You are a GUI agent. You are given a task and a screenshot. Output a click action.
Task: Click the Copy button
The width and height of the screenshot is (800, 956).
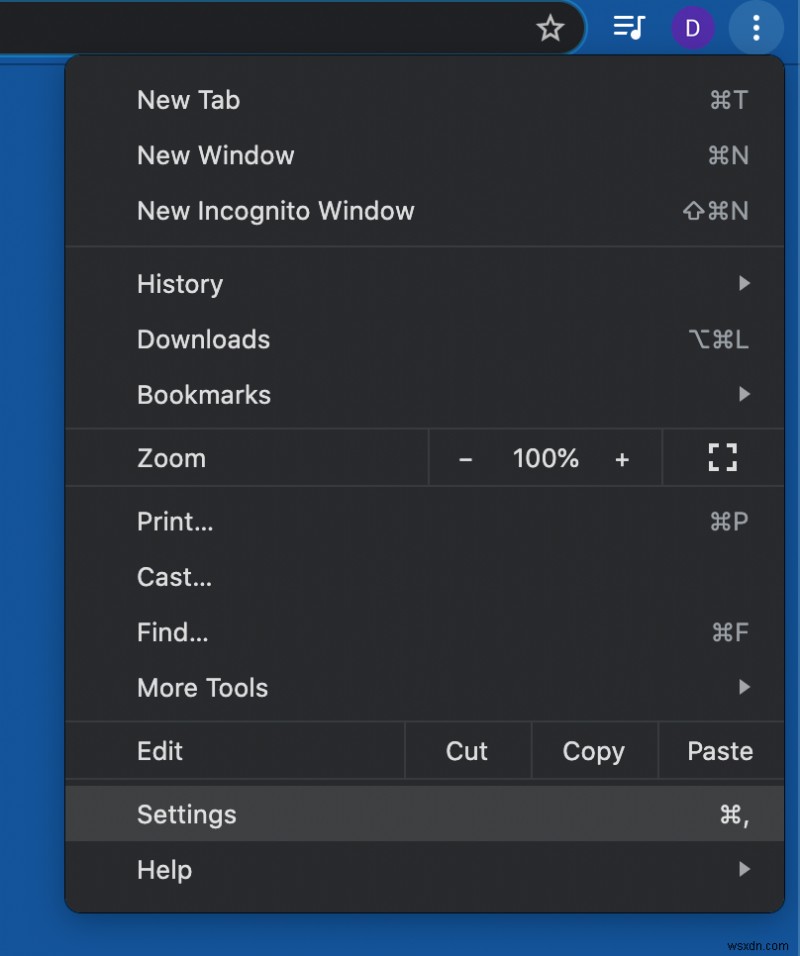594,751
